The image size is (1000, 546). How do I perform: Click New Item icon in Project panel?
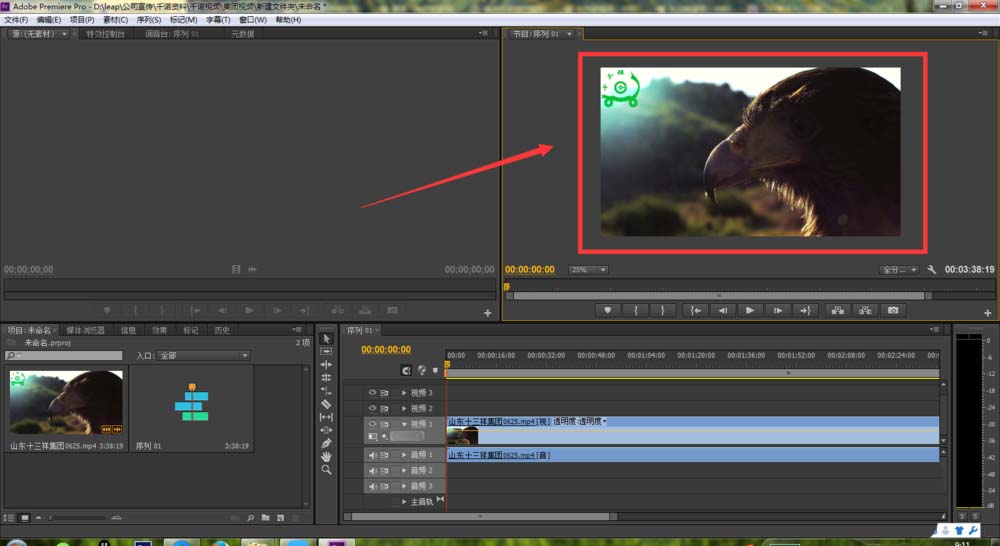281,518
